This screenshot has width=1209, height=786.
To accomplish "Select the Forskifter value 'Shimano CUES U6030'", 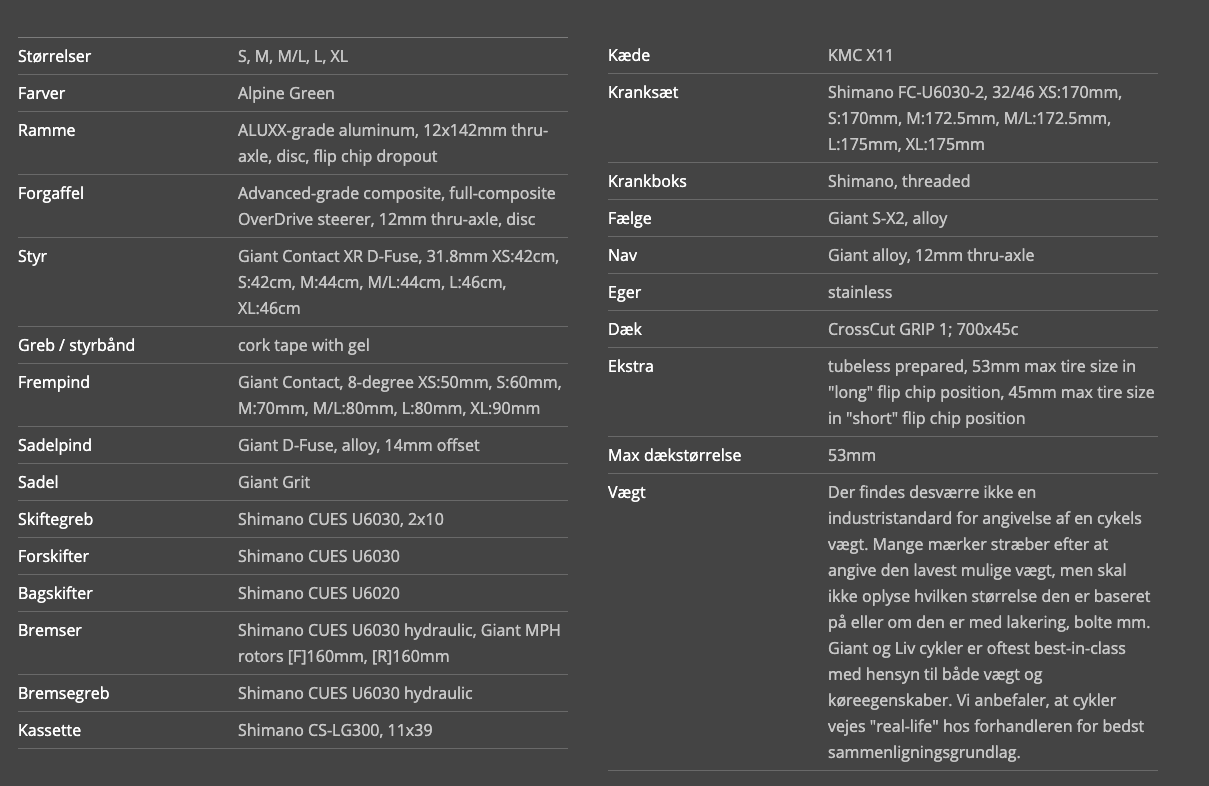I will click(319, 556).
